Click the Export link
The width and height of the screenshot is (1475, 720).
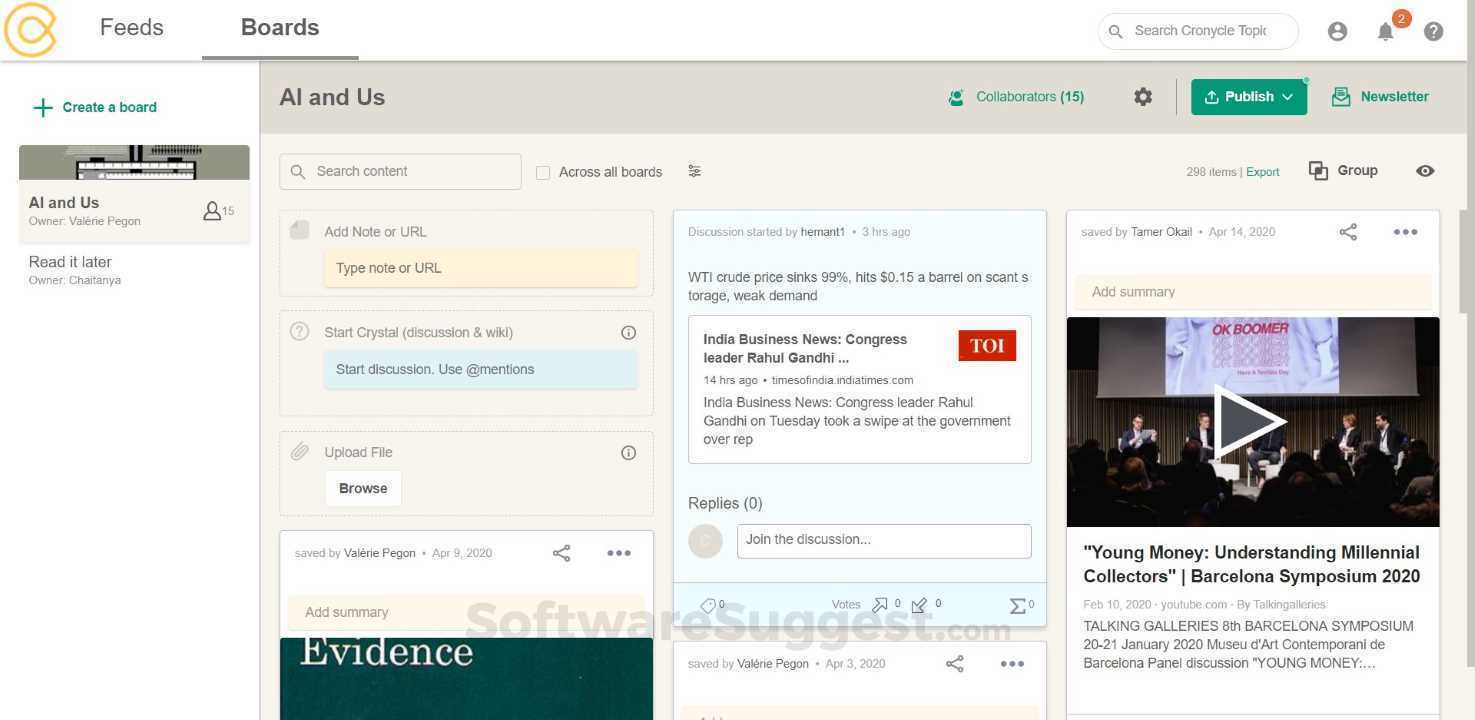(1261, 171)
